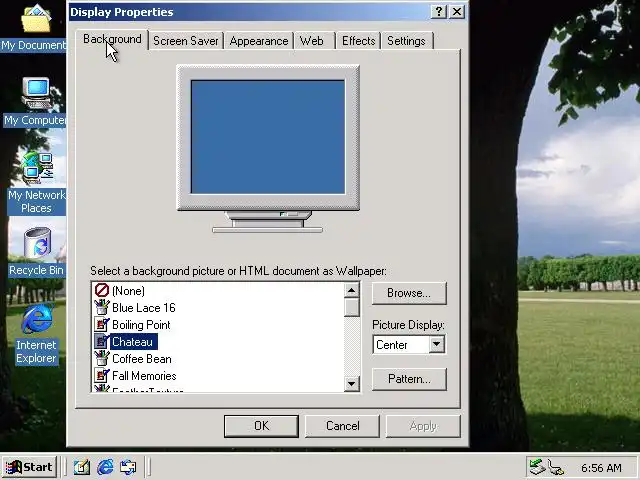Click the Fall Memories file icon
The width and height of the screenshot is (640, 480).
click(x=102, y=376)
